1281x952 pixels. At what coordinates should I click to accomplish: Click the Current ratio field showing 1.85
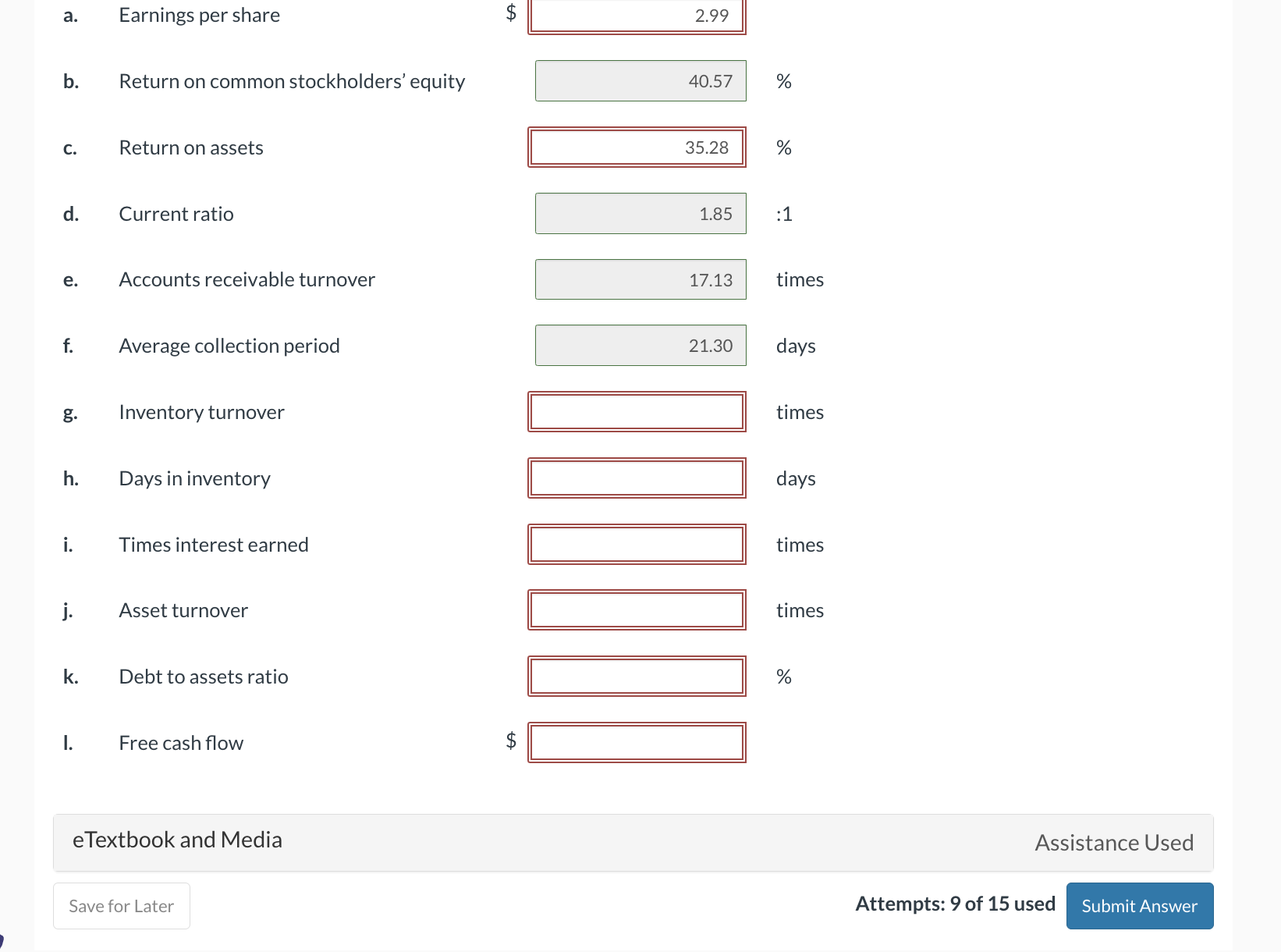point(640,213)
